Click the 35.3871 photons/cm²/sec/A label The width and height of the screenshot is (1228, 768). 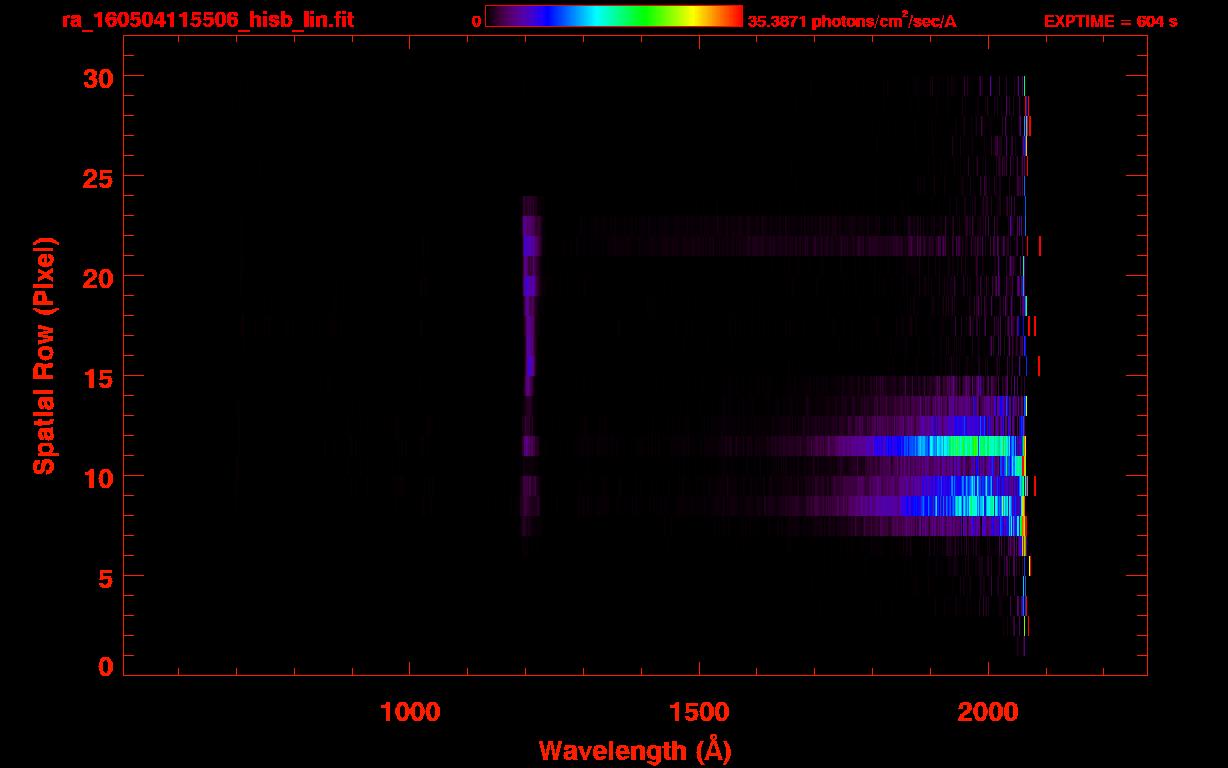(x=852, y=21)
